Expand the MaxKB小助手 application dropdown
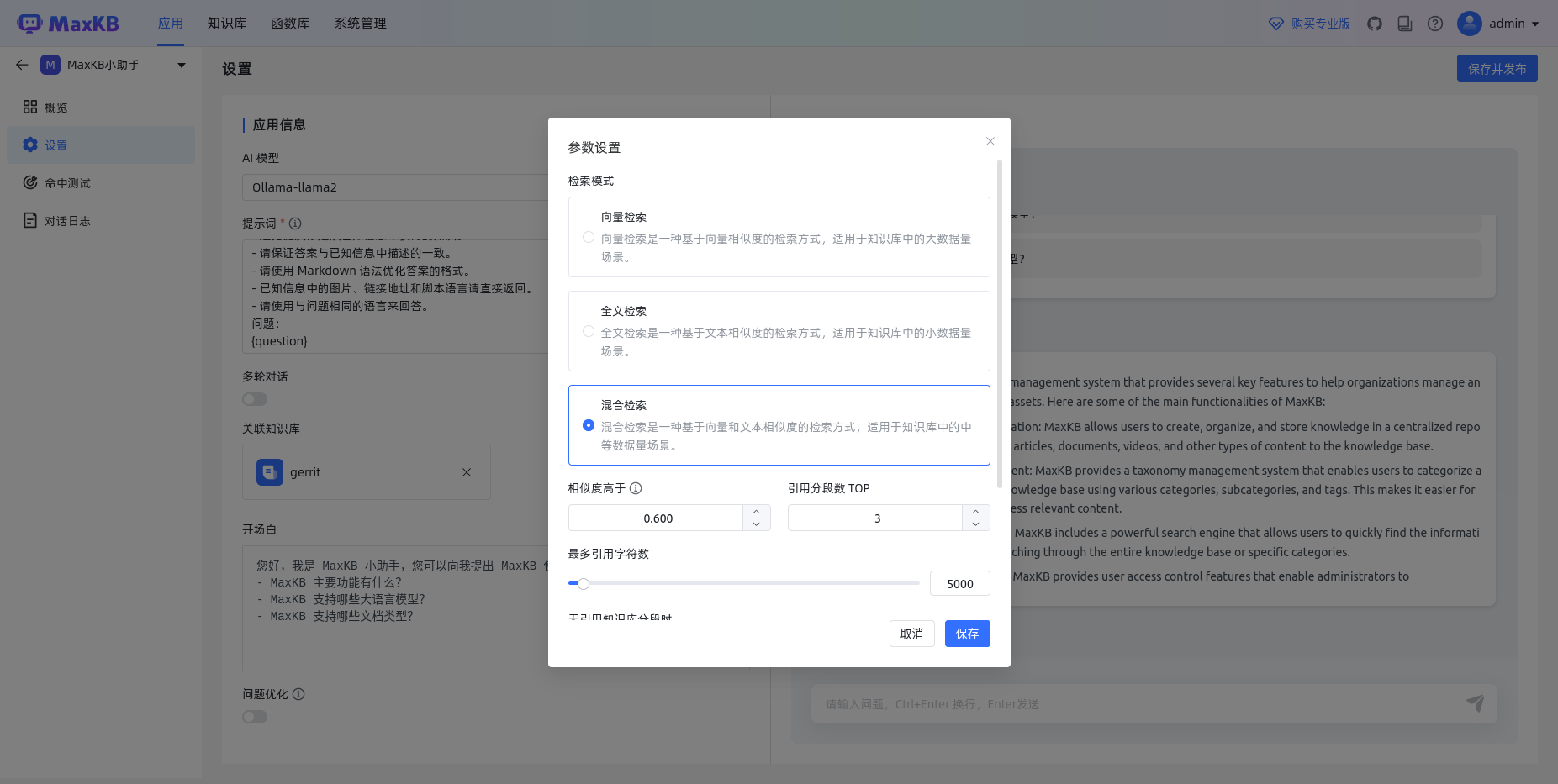1558x784 pixels. (182, 65)
